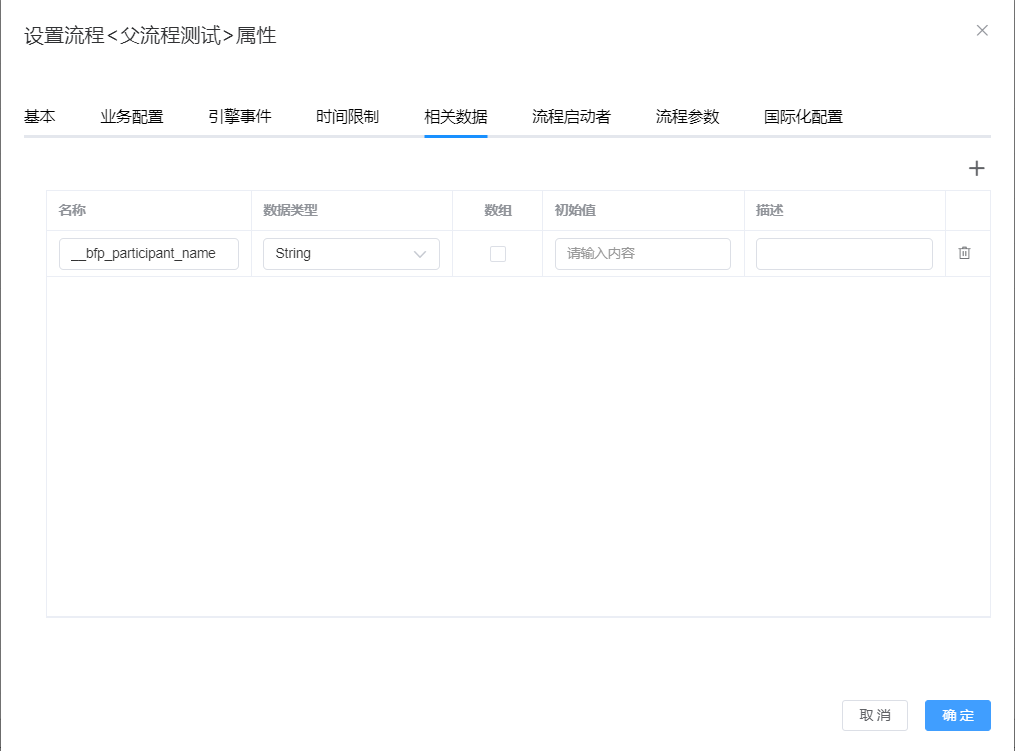Open the 业务配置 tab
The image size is (1015, 751).
tap(131, 116)
